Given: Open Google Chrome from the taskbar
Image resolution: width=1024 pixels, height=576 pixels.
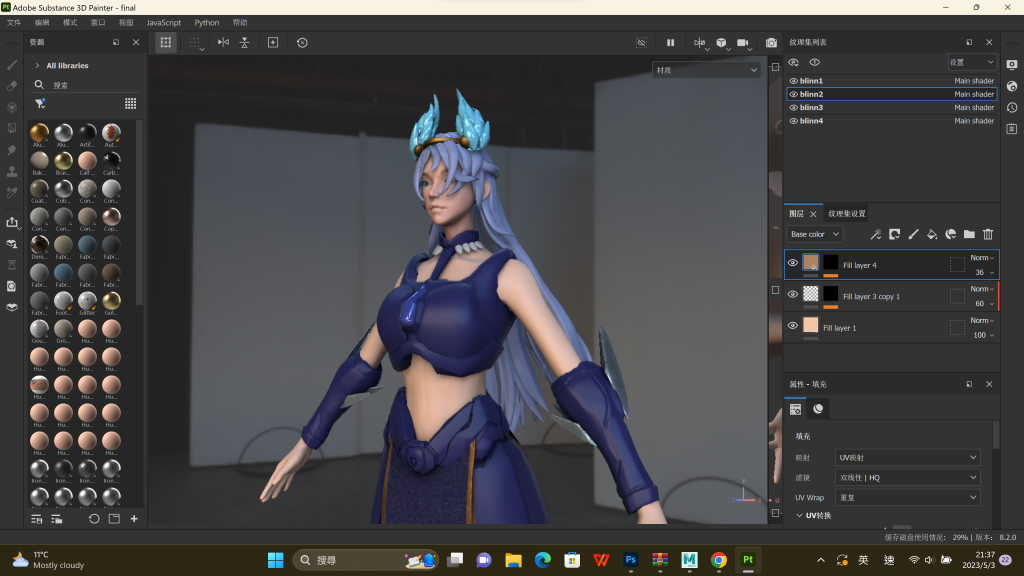Looking at the screenshot, I should pyautogui.click(x=718, y=560).
